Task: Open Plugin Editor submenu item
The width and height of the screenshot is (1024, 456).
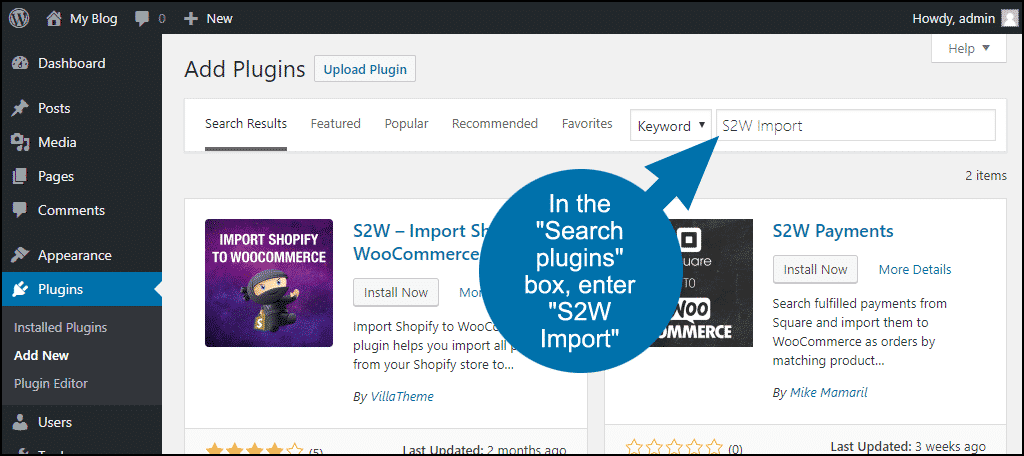Action: pyautogui.click(x=51, y=383)
